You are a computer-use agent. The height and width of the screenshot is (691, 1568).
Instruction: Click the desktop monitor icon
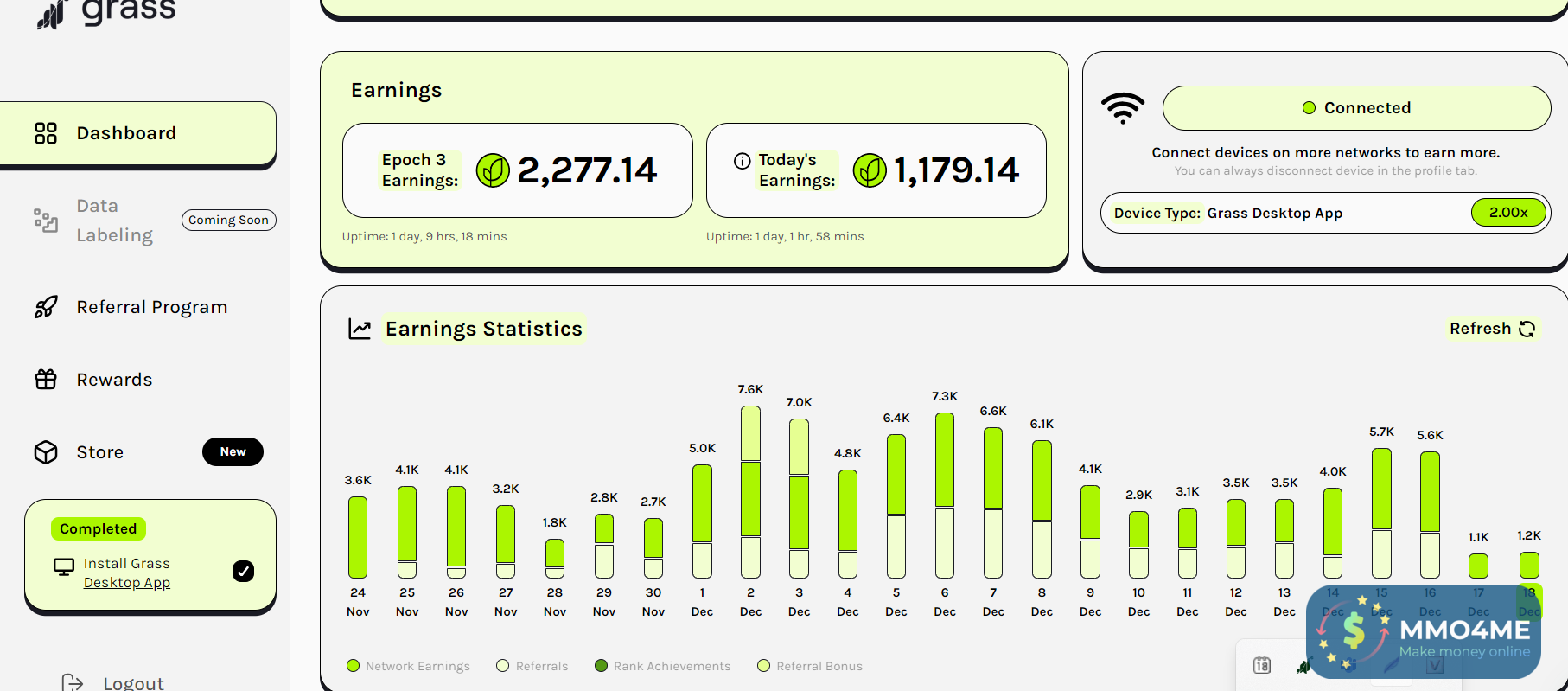(64, 567)
